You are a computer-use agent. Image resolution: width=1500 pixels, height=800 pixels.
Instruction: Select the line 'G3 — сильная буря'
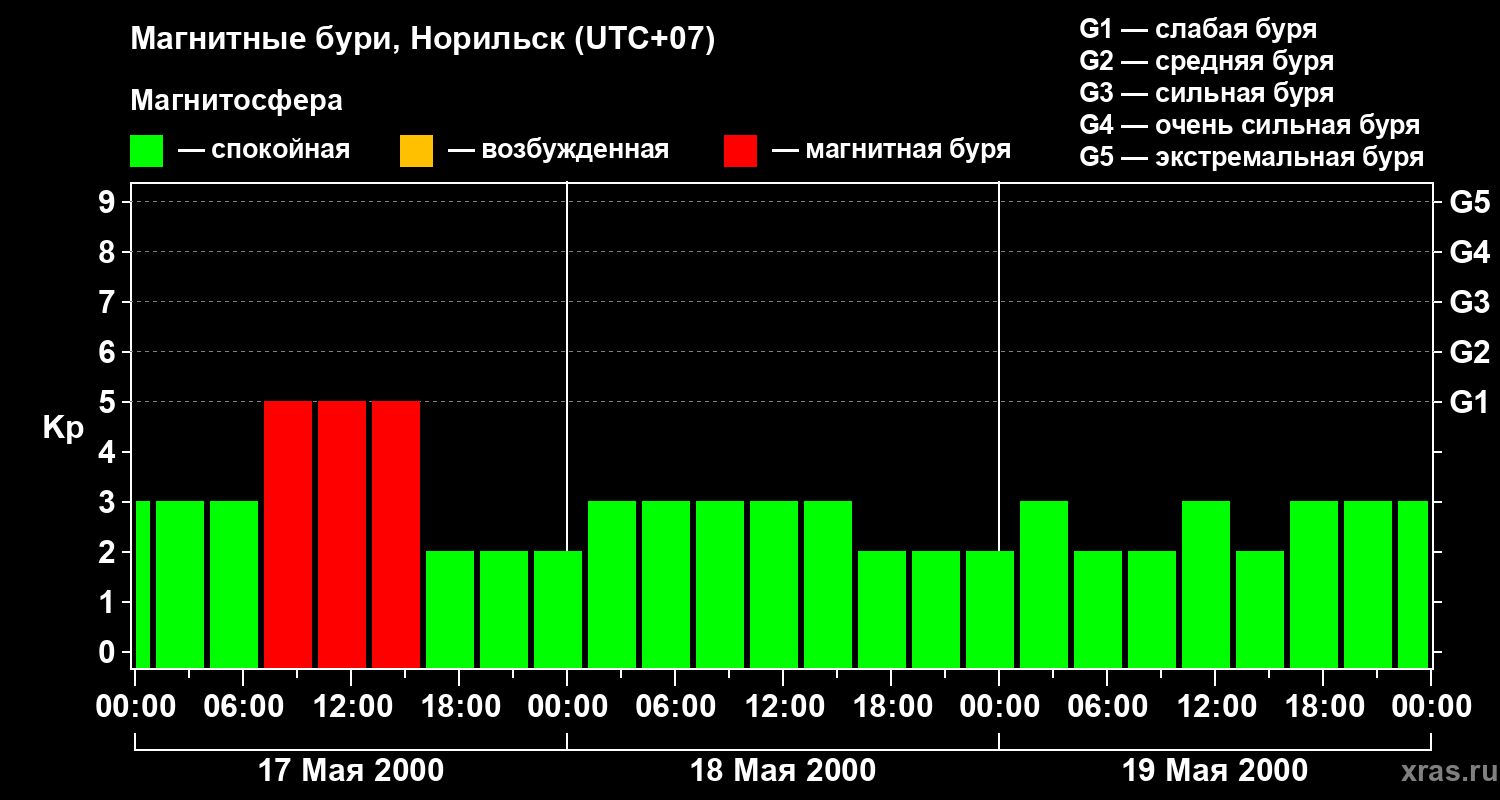(x=1207, y=93)
